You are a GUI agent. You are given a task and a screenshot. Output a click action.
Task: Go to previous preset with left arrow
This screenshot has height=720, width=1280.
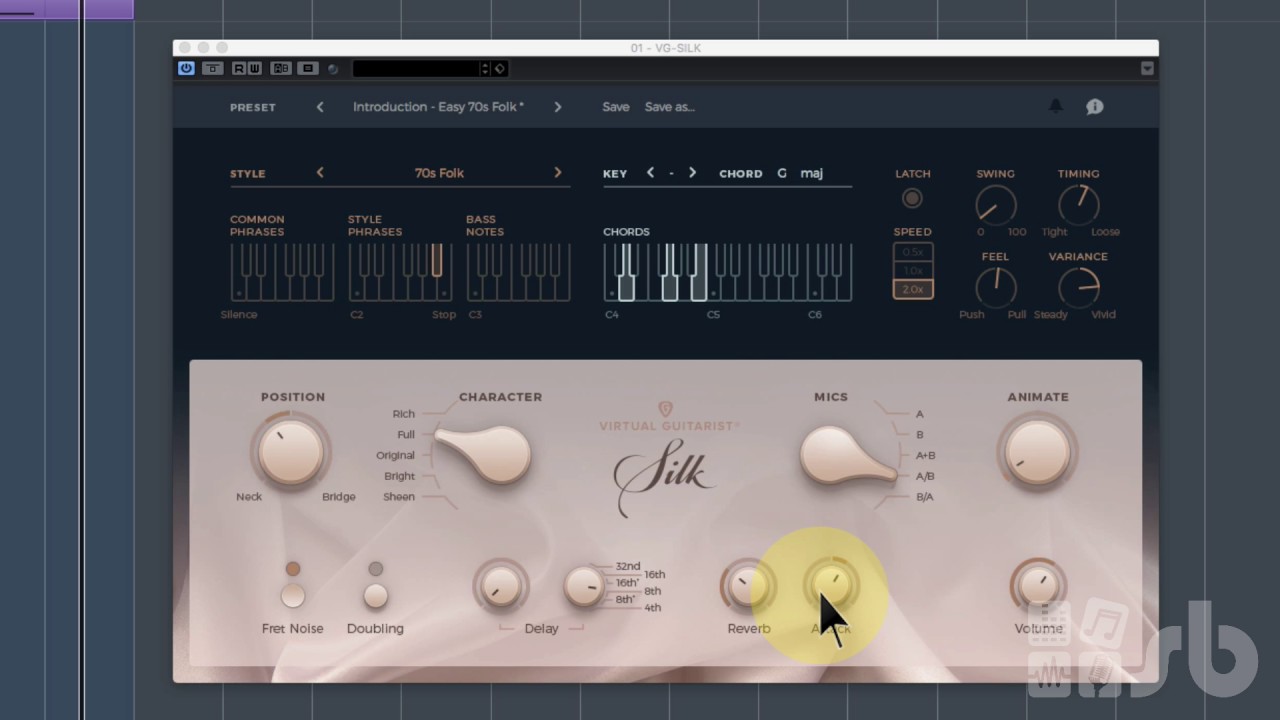click(x=320, y=107)
